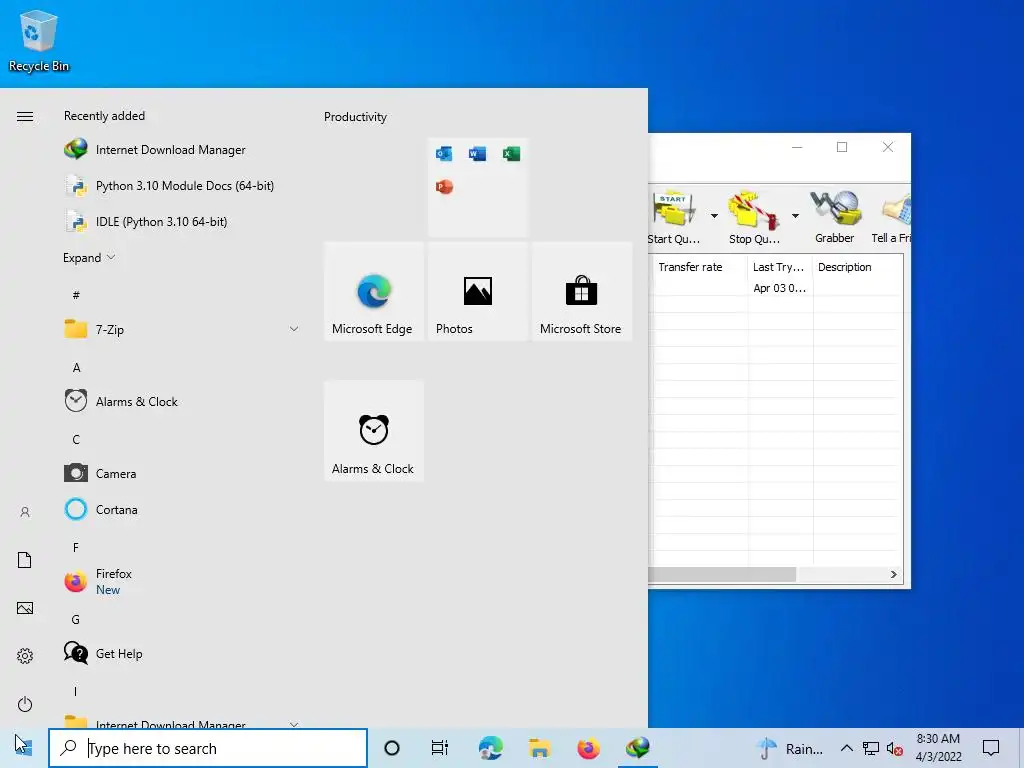1024x768 pixels.
Task: Click the IDM horizontal scrollbar right arrow
Action: point(893,575)
